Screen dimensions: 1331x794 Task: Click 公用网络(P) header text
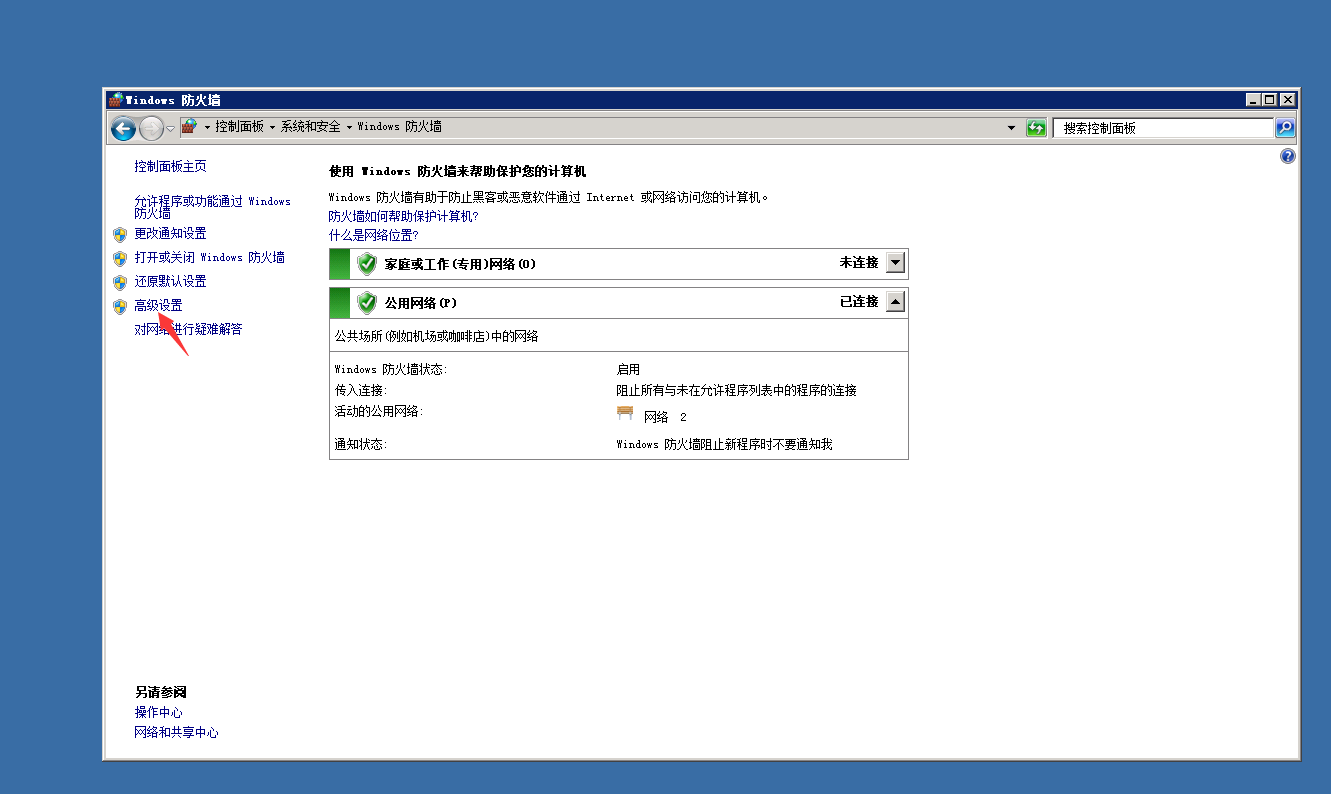[x=421, y=302]
